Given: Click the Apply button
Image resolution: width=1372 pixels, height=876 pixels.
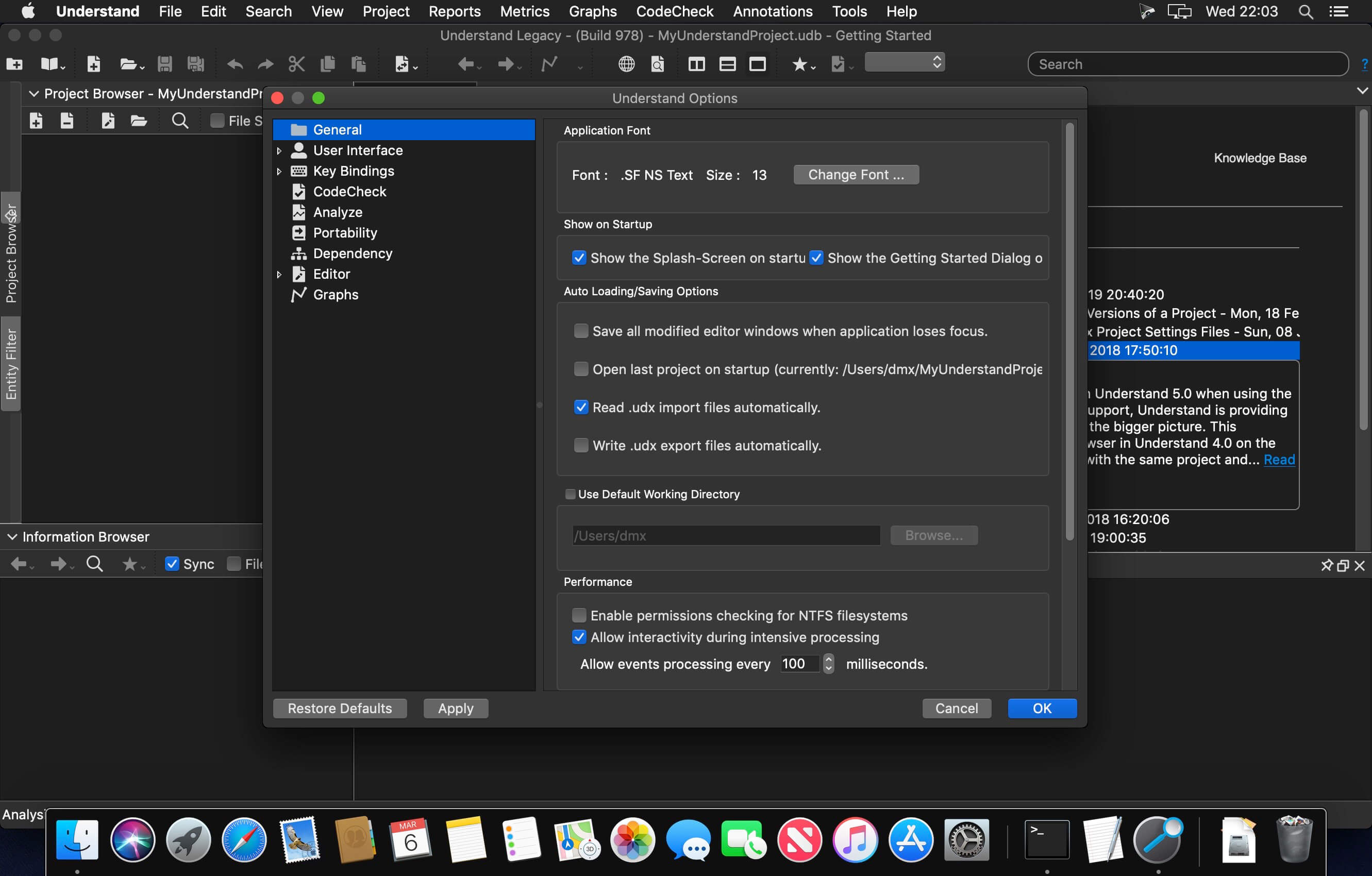Looking at the screenshot, I should tap(455, 708).
